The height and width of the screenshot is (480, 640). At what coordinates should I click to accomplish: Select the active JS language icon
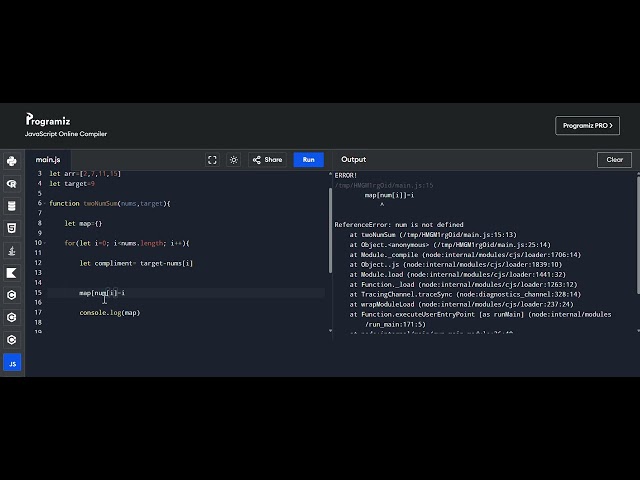(12, 363)
